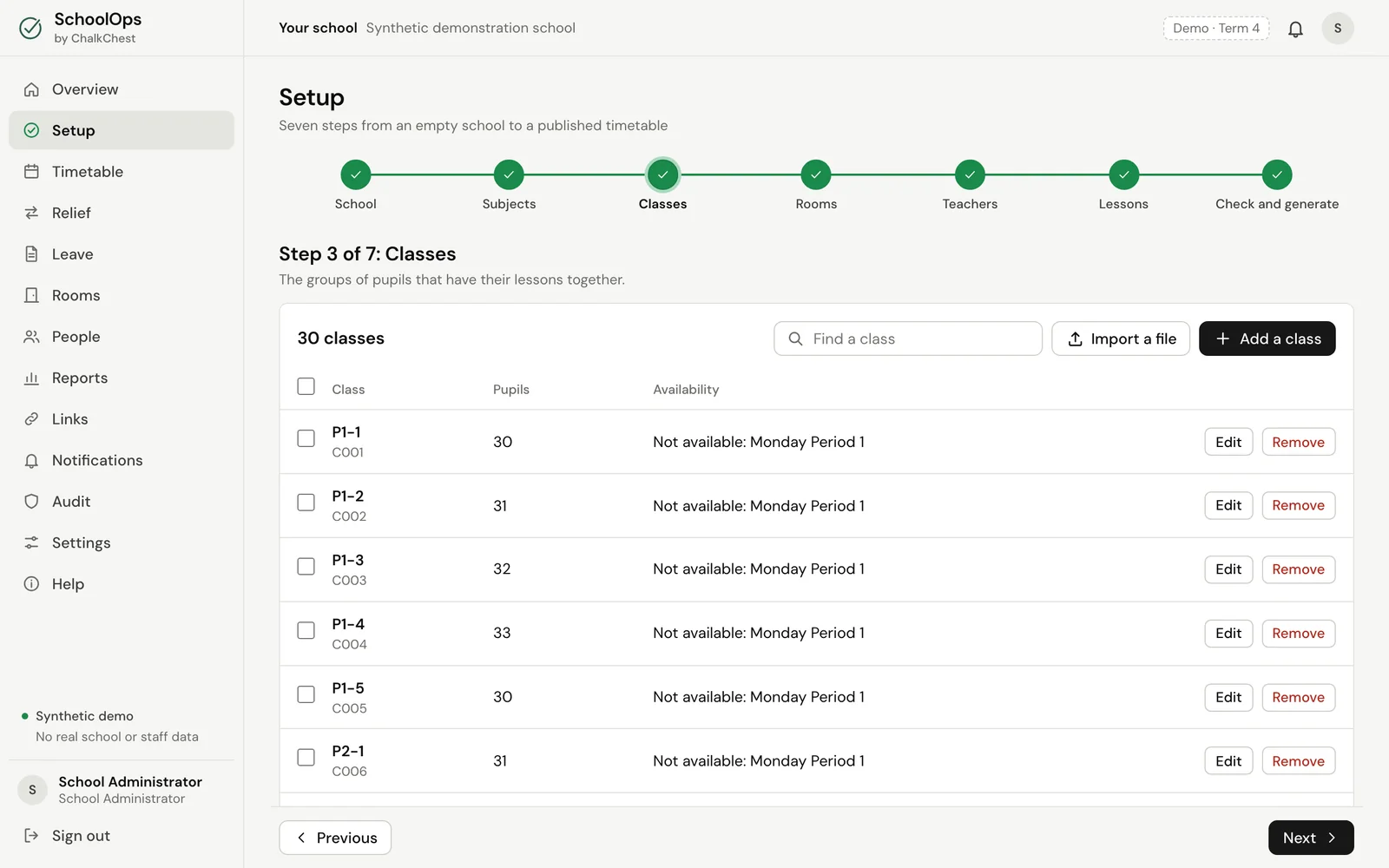The image size is (1389, 868).
Task: Jump to the Teachers setup step
Action: 970,186
